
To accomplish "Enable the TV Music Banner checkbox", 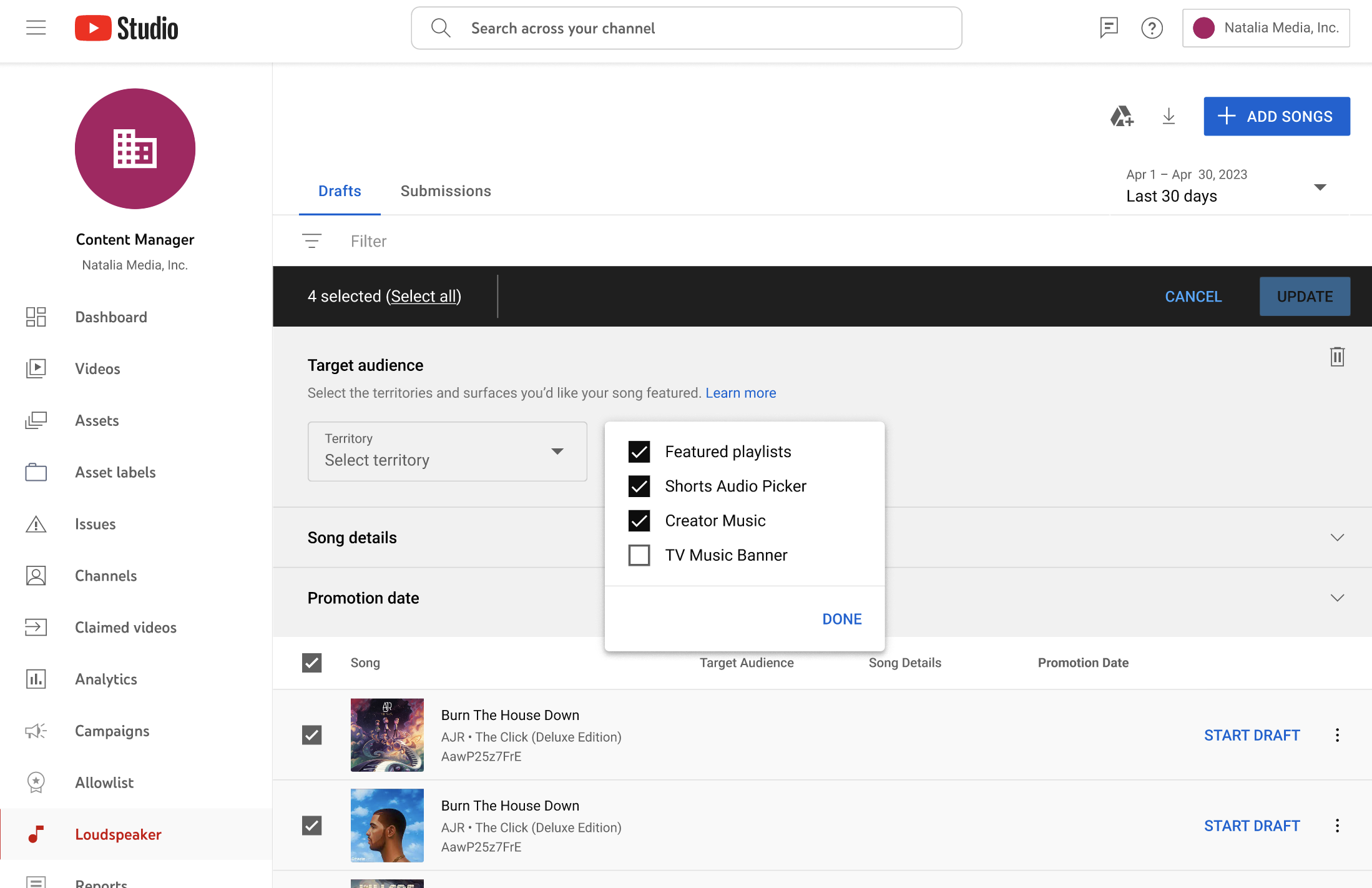I will [x=639, y=555].
